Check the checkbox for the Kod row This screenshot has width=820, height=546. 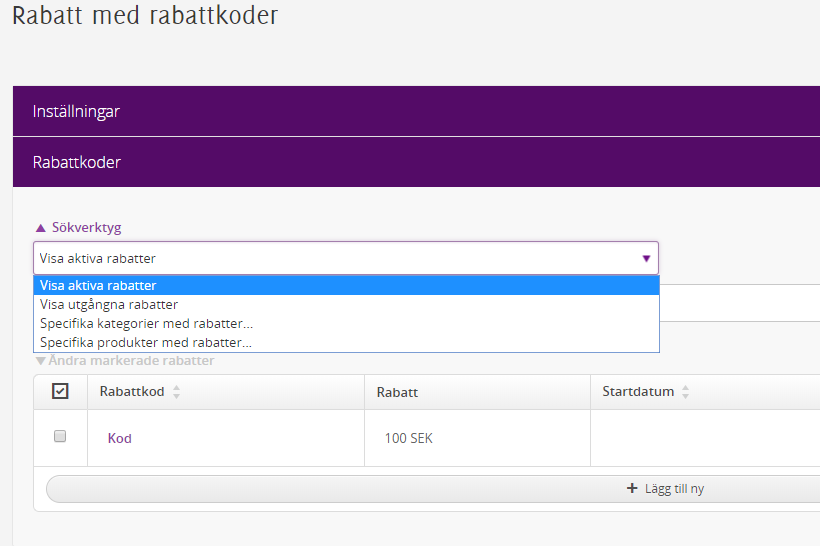pos(60,436)
